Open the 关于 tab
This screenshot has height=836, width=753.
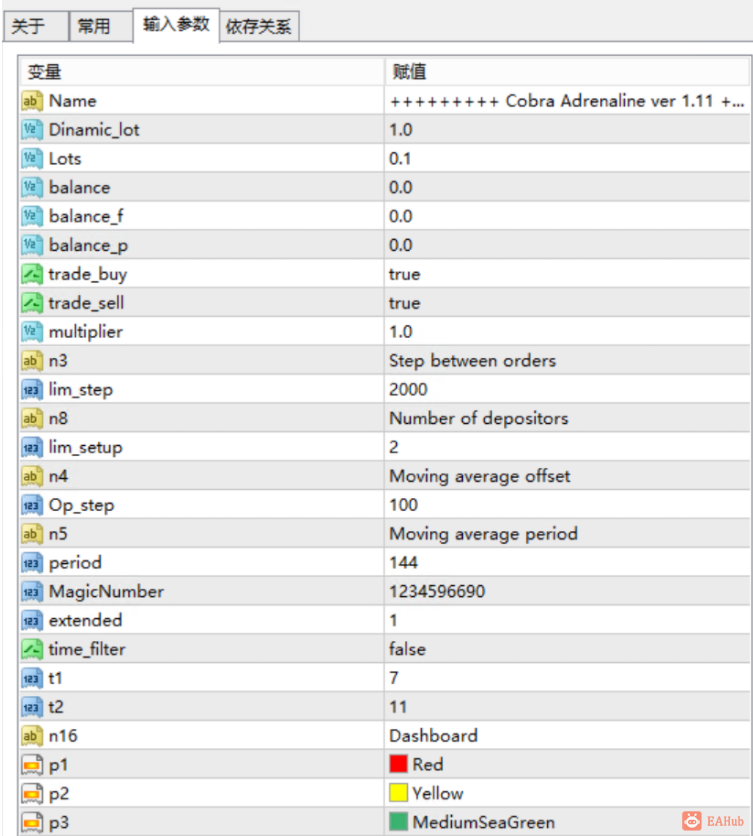tap(35, 26)
